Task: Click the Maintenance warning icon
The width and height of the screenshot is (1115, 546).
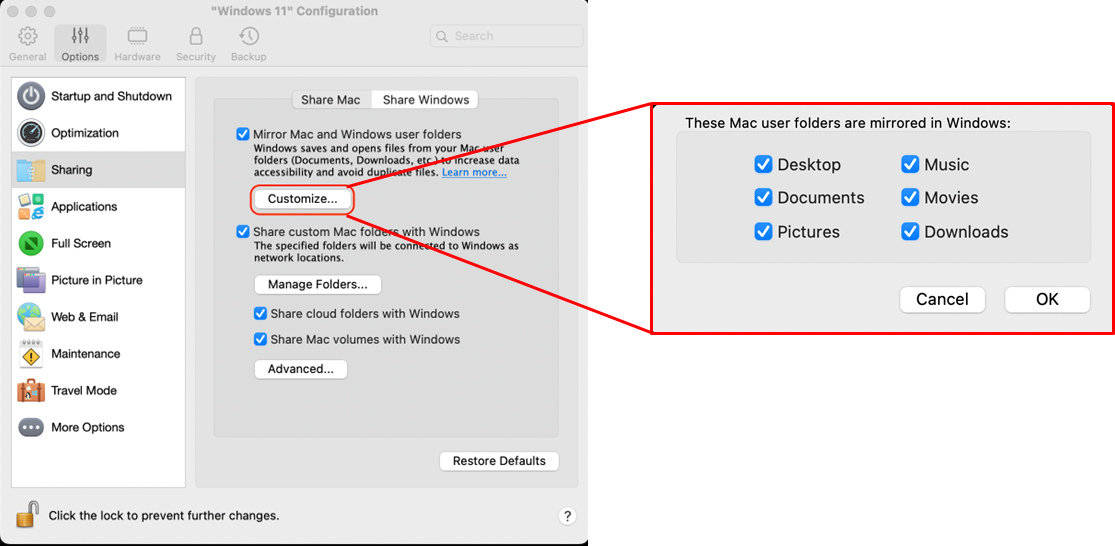Action: point(31,354)
